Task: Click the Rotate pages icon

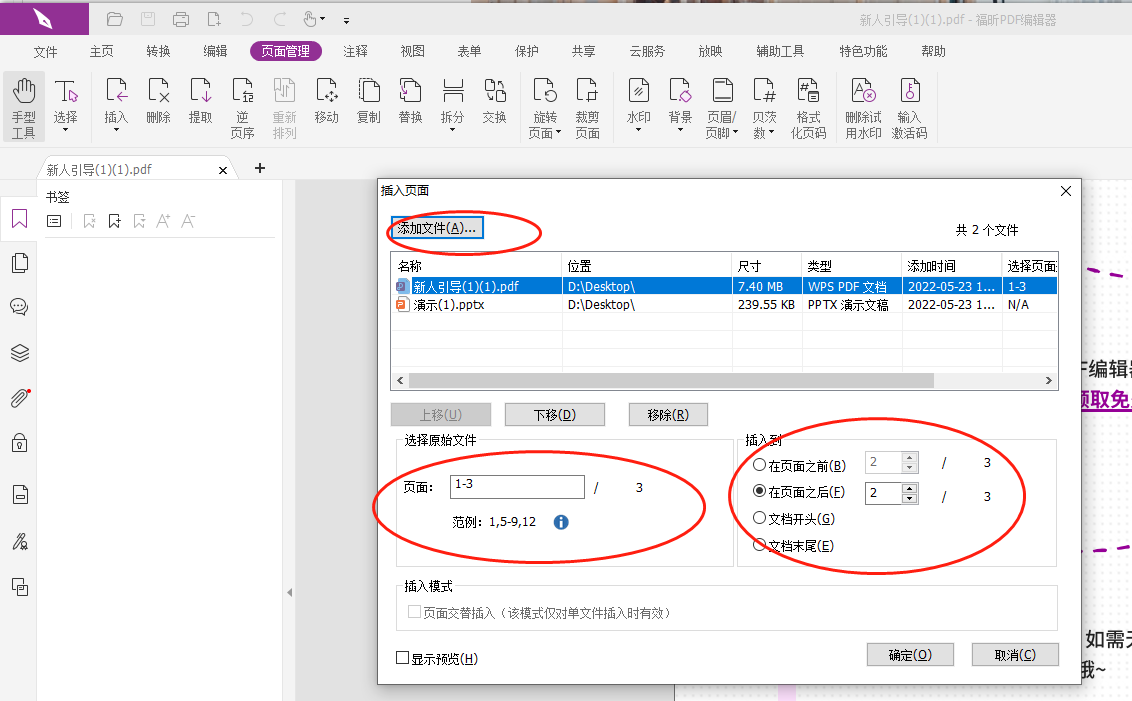Action: click(544, 92)
